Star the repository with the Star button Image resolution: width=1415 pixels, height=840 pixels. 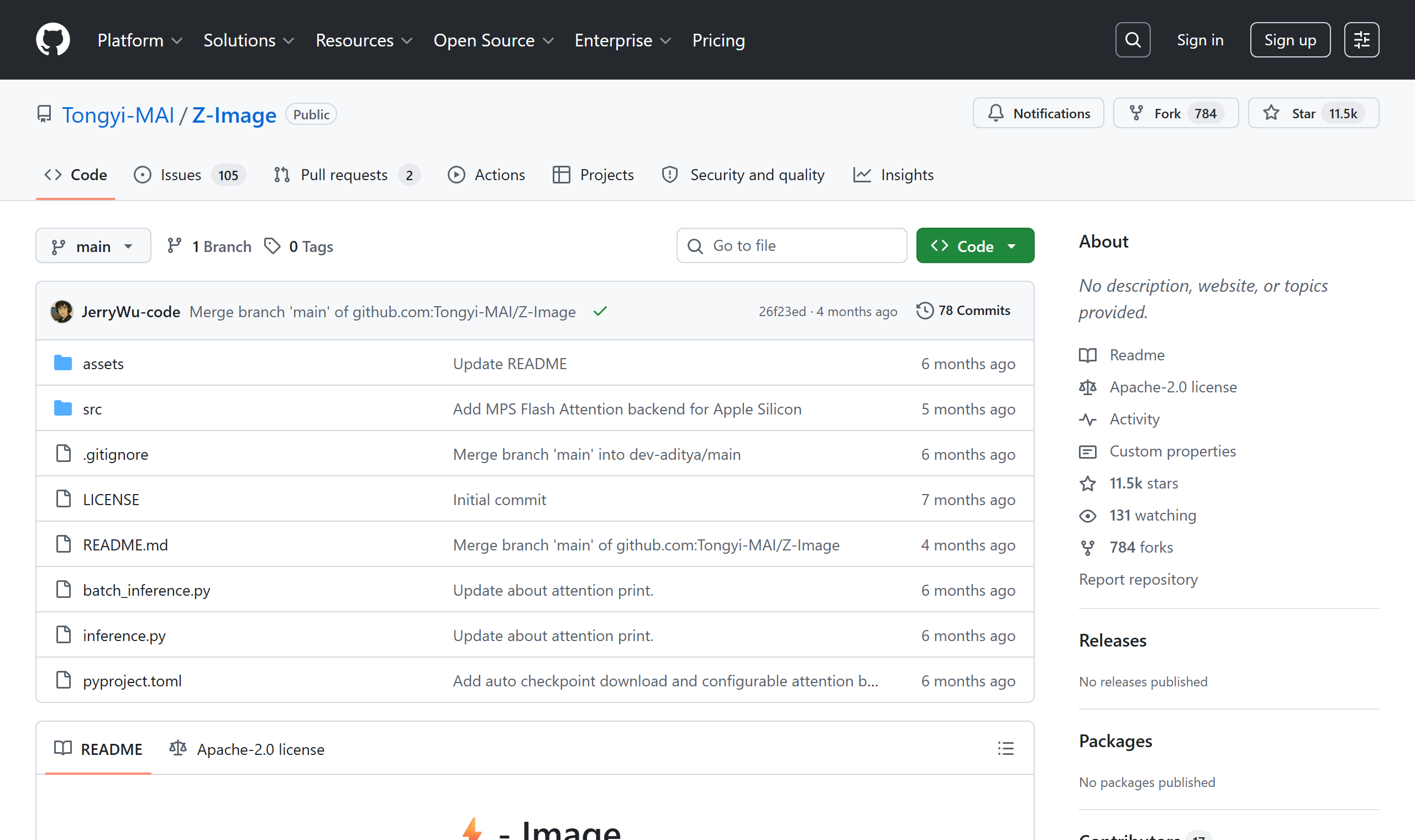1313,113
